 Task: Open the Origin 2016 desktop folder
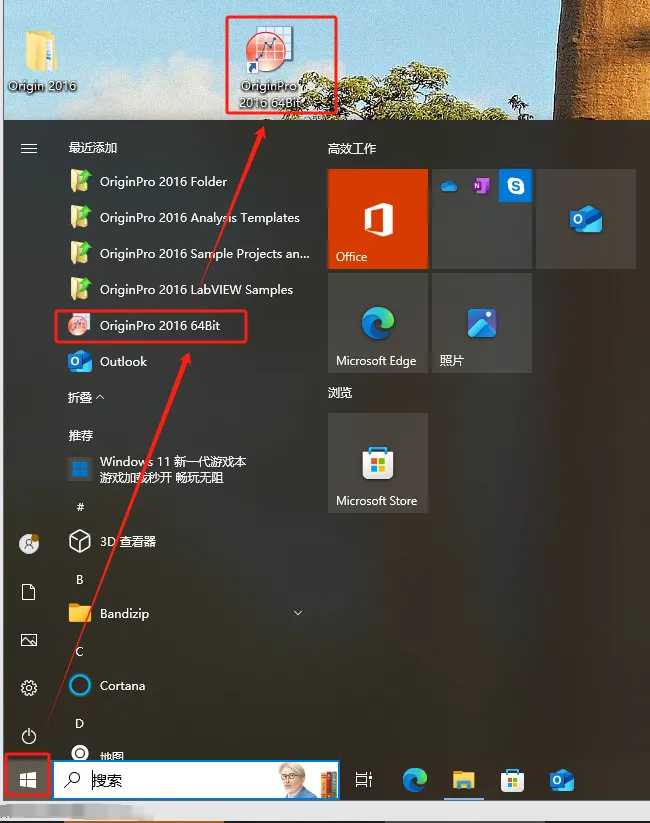point(42,61)
